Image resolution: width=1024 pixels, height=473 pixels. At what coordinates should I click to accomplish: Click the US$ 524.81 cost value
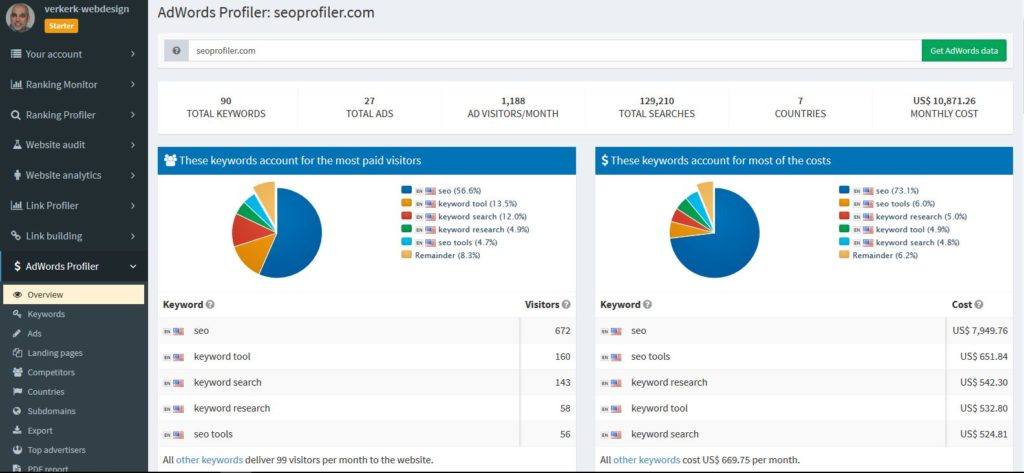click(x=984, y=434)
